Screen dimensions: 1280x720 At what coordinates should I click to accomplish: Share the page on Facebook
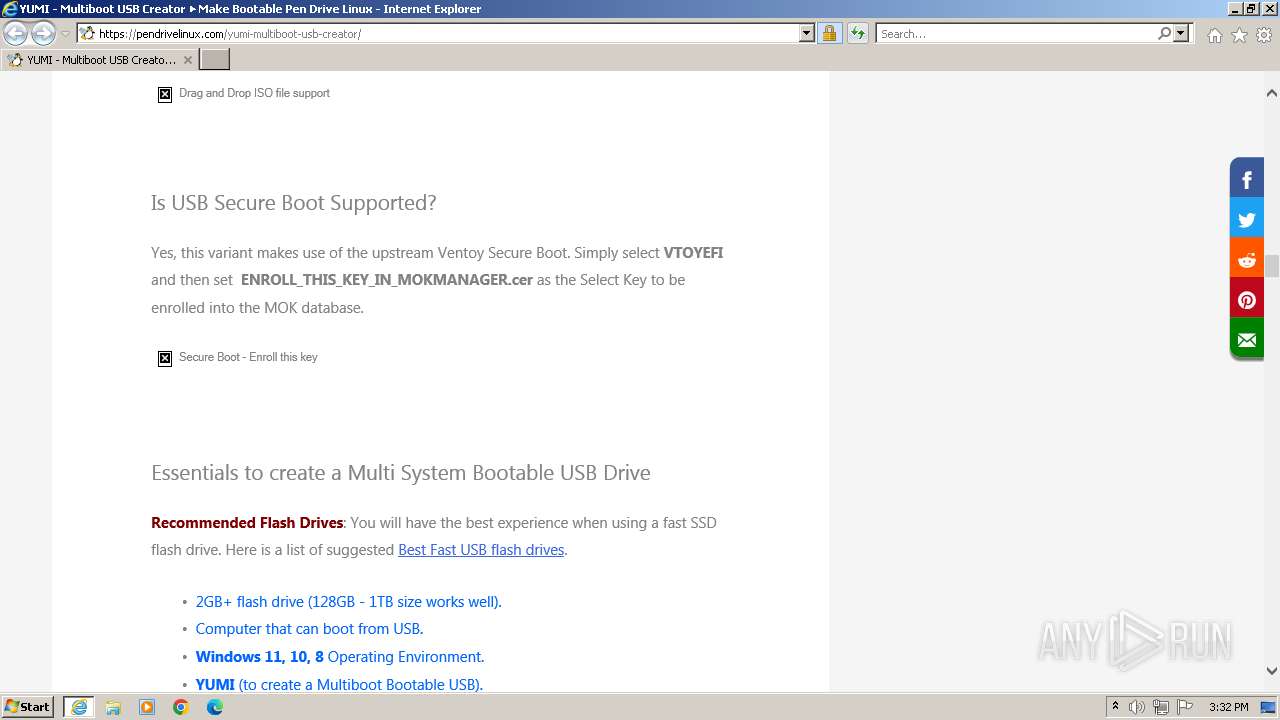click(x=1247, y=180)
